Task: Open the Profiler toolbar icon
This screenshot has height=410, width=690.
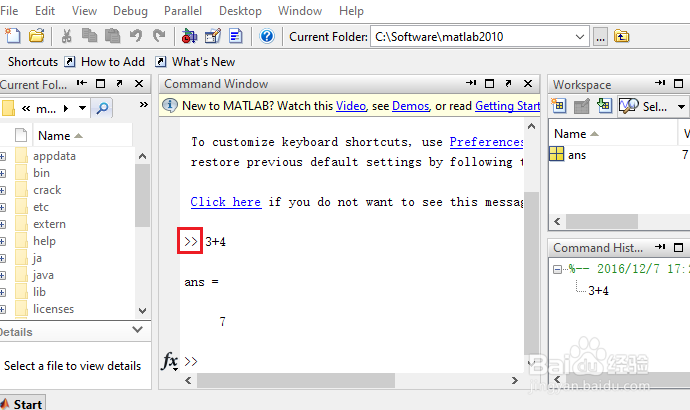Action: (236, 36)
